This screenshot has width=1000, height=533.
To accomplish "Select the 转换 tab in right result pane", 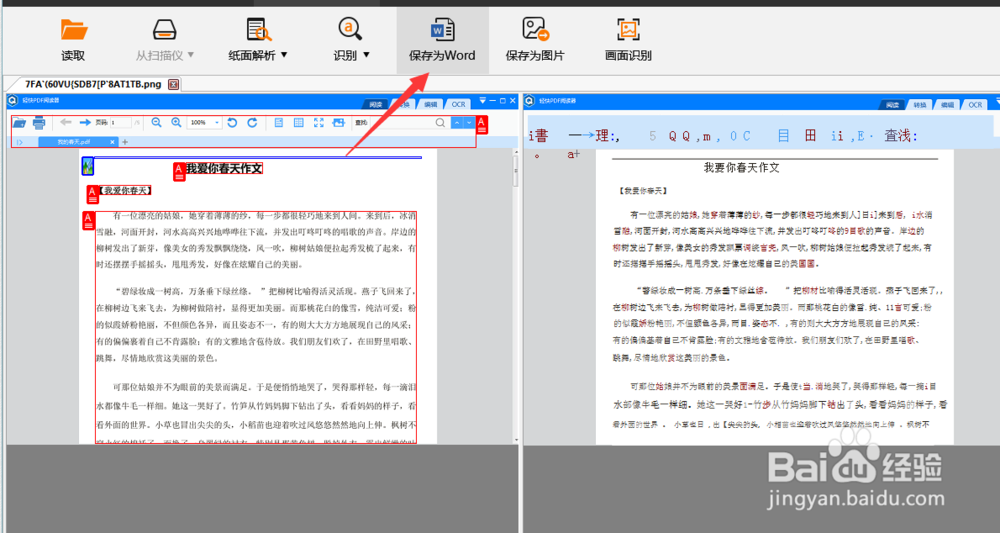I will (920, 104).
